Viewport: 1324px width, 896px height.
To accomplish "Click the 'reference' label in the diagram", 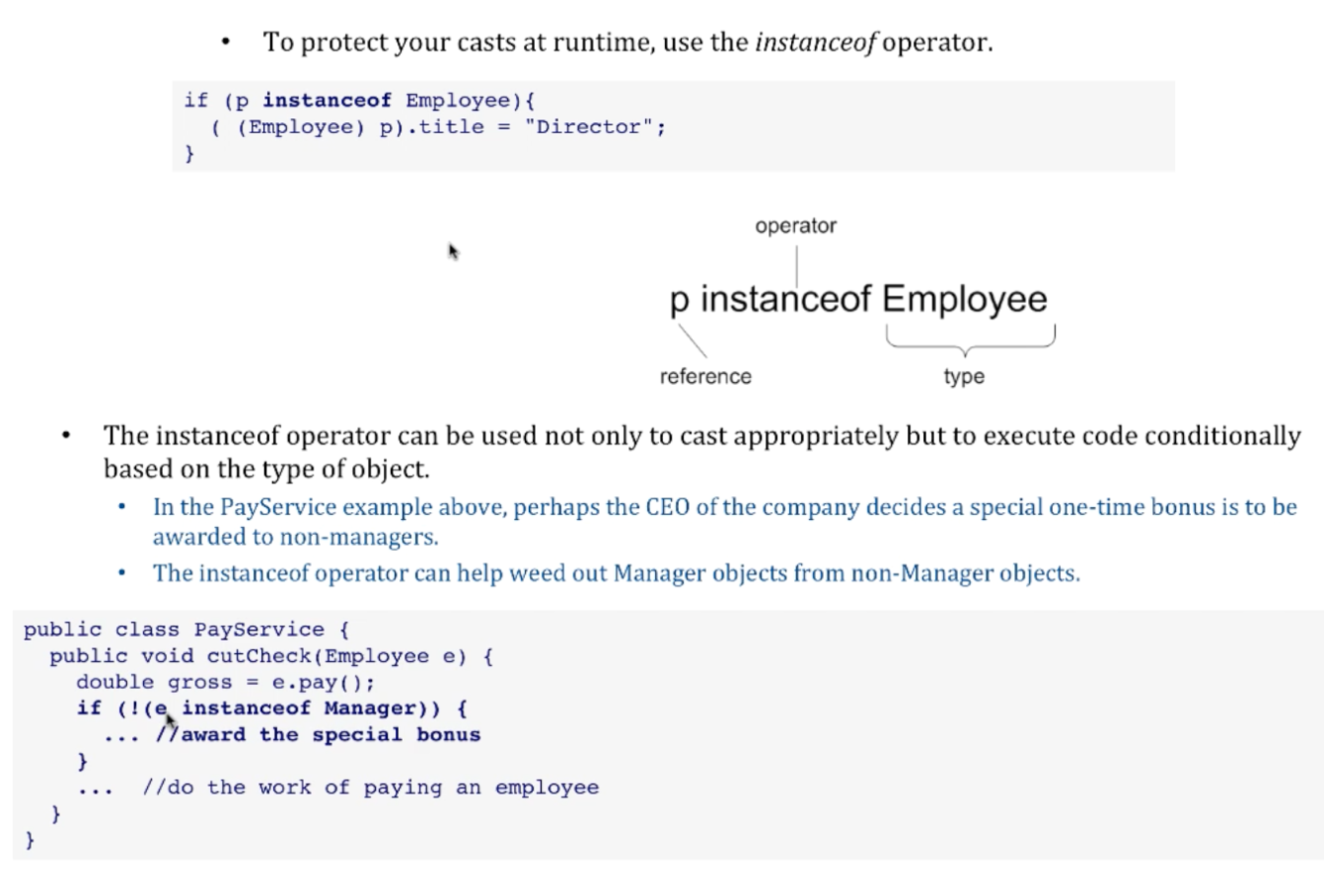I will 706,376.
